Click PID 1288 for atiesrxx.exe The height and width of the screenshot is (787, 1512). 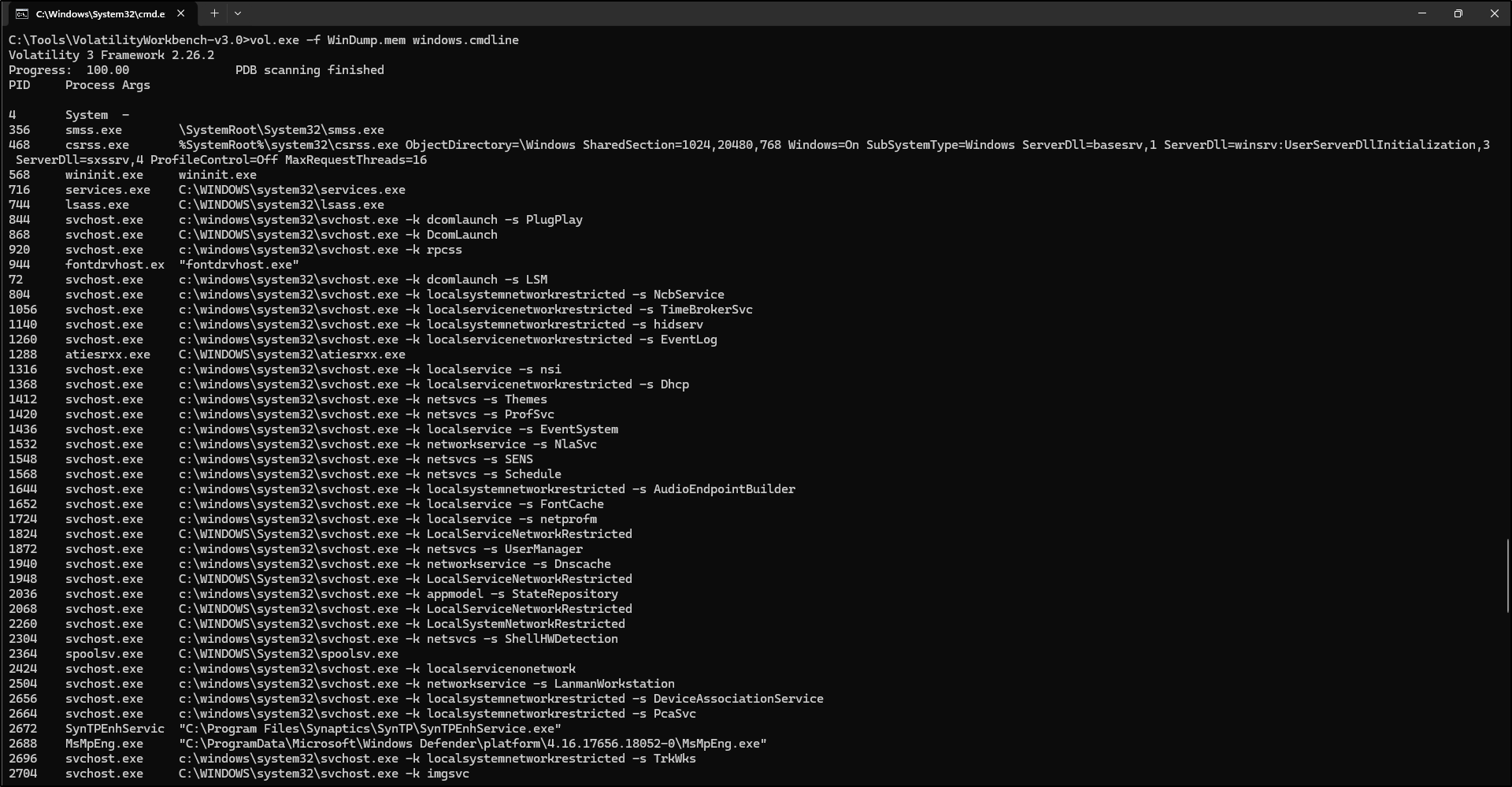click(23, 355)
